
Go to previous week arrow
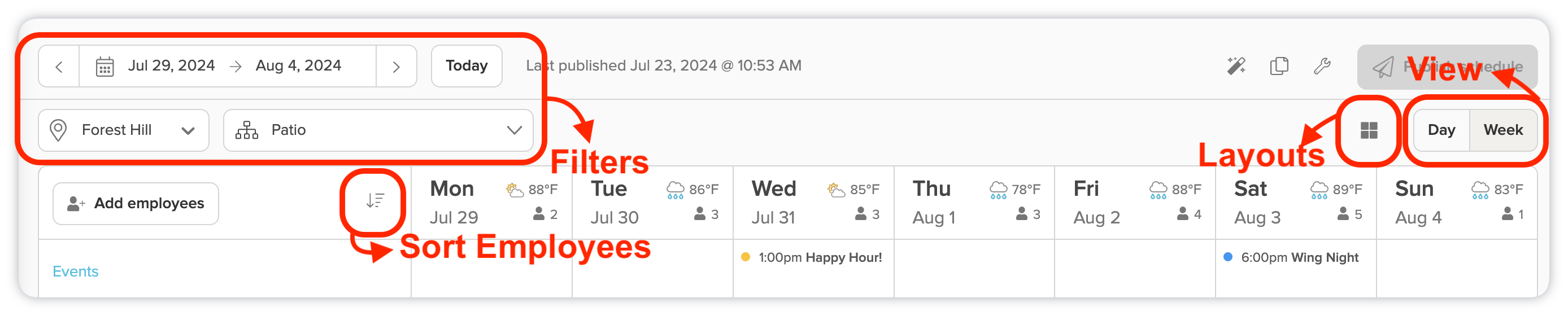(59, 66)
